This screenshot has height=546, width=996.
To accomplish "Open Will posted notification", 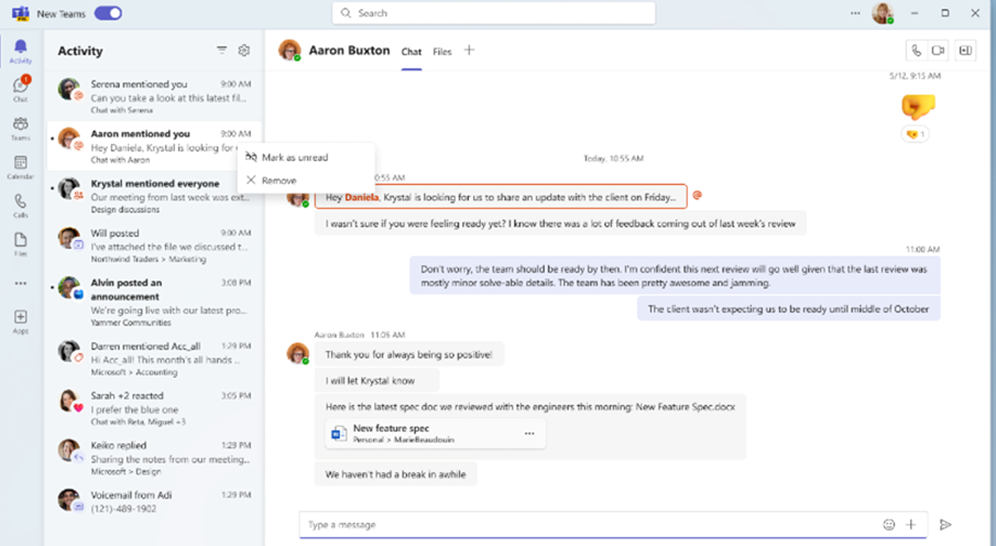I will point(154,245).
